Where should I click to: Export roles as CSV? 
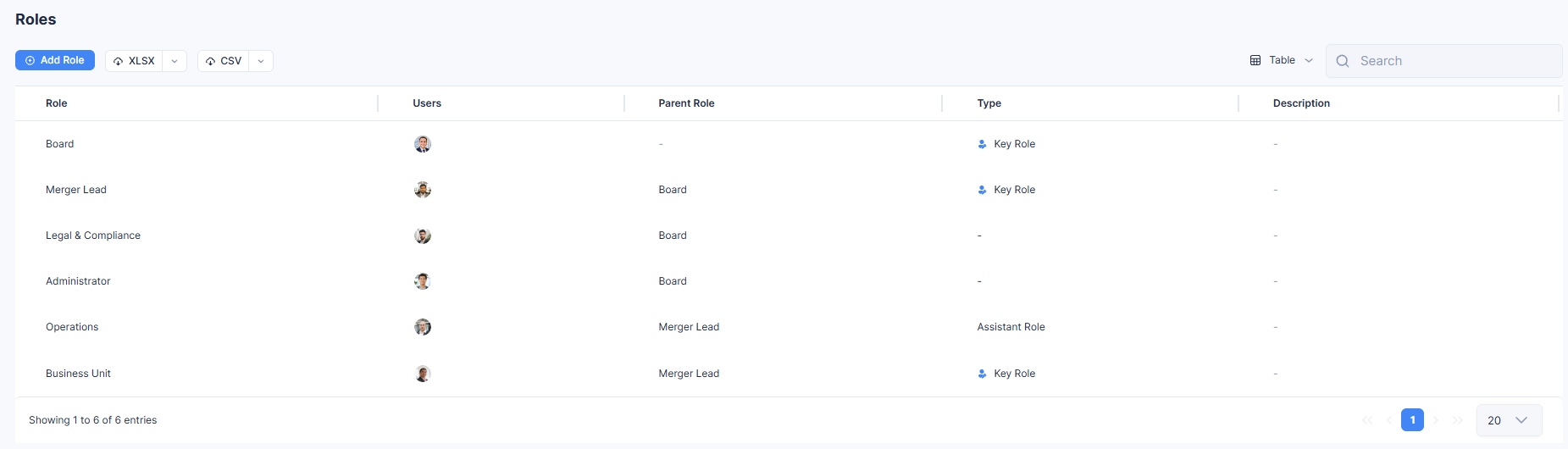pyautogui.click(x=224, y=61)
